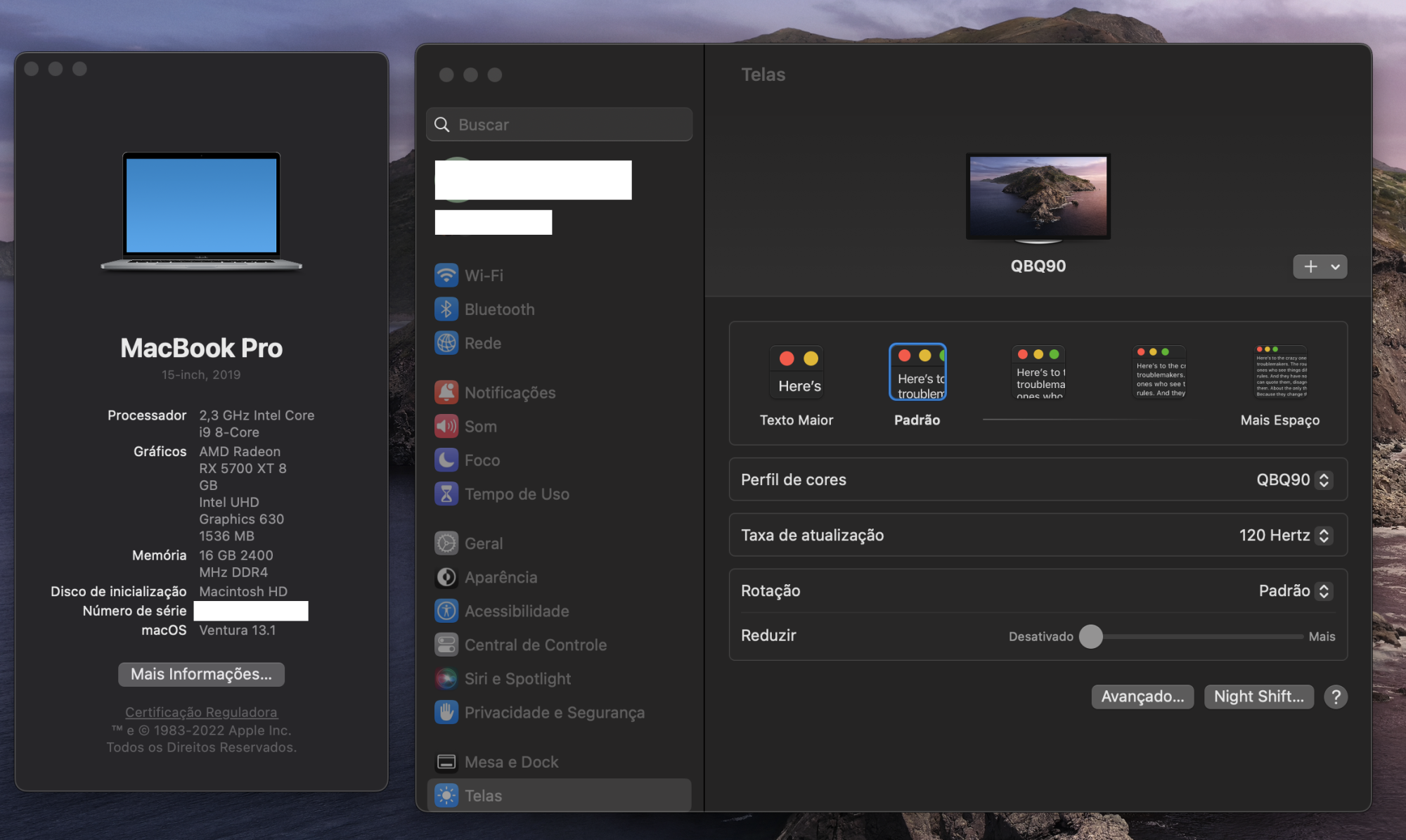The width and height of the screenshot is (1406, 840).
Task: Click the Avançado... button
Action: (1142, 697)
